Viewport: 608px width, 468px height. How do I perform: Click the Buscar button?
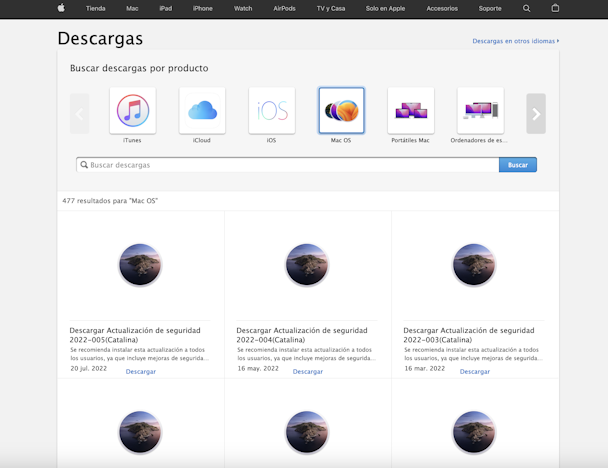(518, 165)
